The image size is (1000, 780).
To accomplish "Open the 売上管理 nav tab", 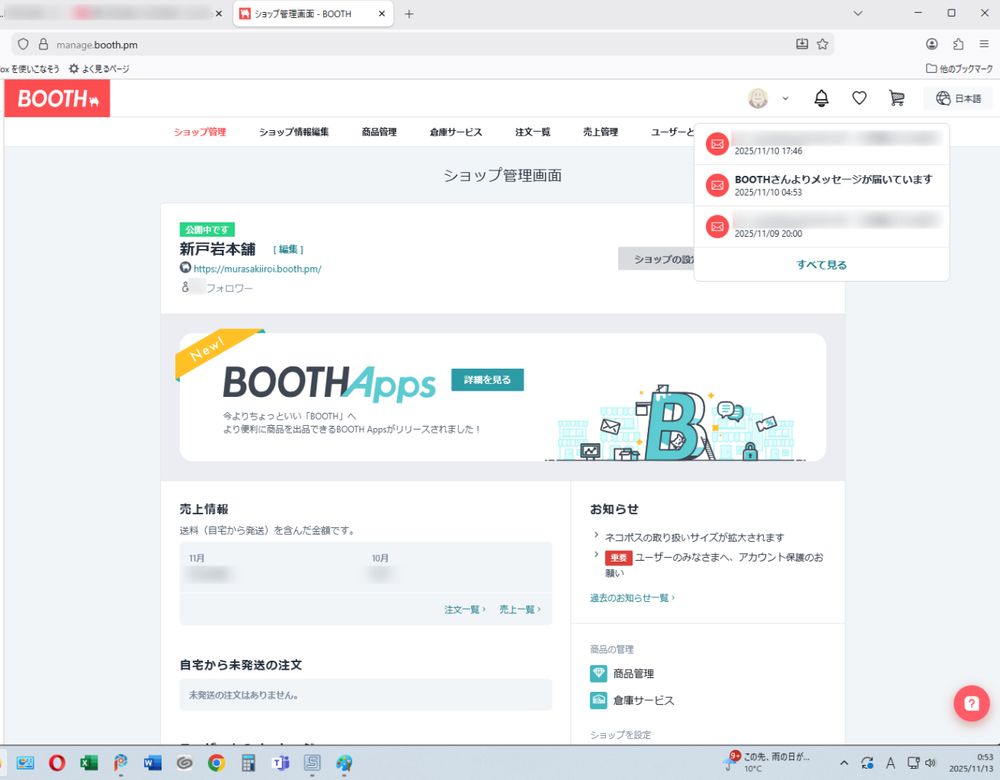I will point(600,132).
